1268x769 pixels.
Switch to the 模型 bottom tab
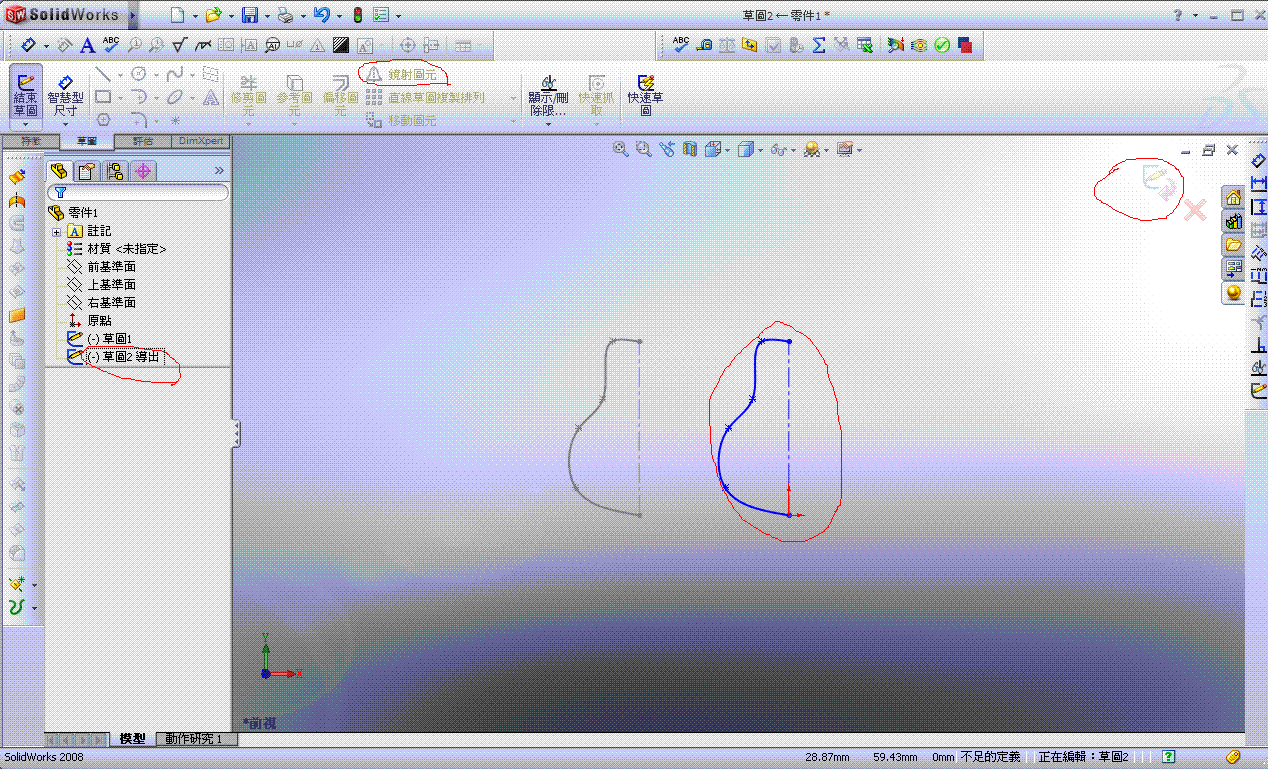point(132,739)
